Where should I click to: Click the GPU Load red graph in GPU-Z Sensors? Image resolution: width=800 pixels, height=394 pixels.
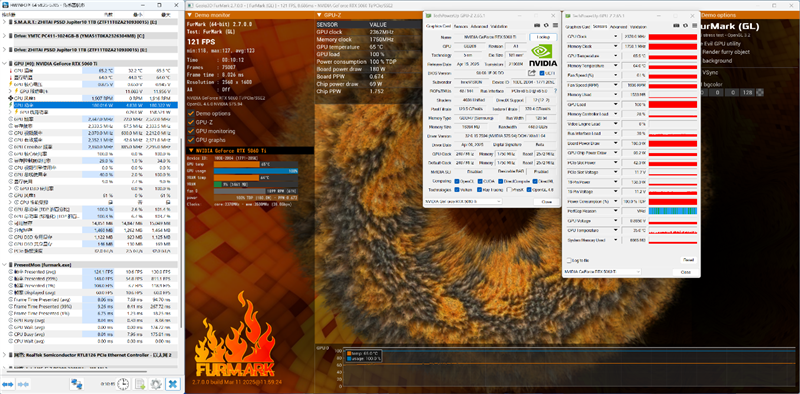(x=672, y=105)
